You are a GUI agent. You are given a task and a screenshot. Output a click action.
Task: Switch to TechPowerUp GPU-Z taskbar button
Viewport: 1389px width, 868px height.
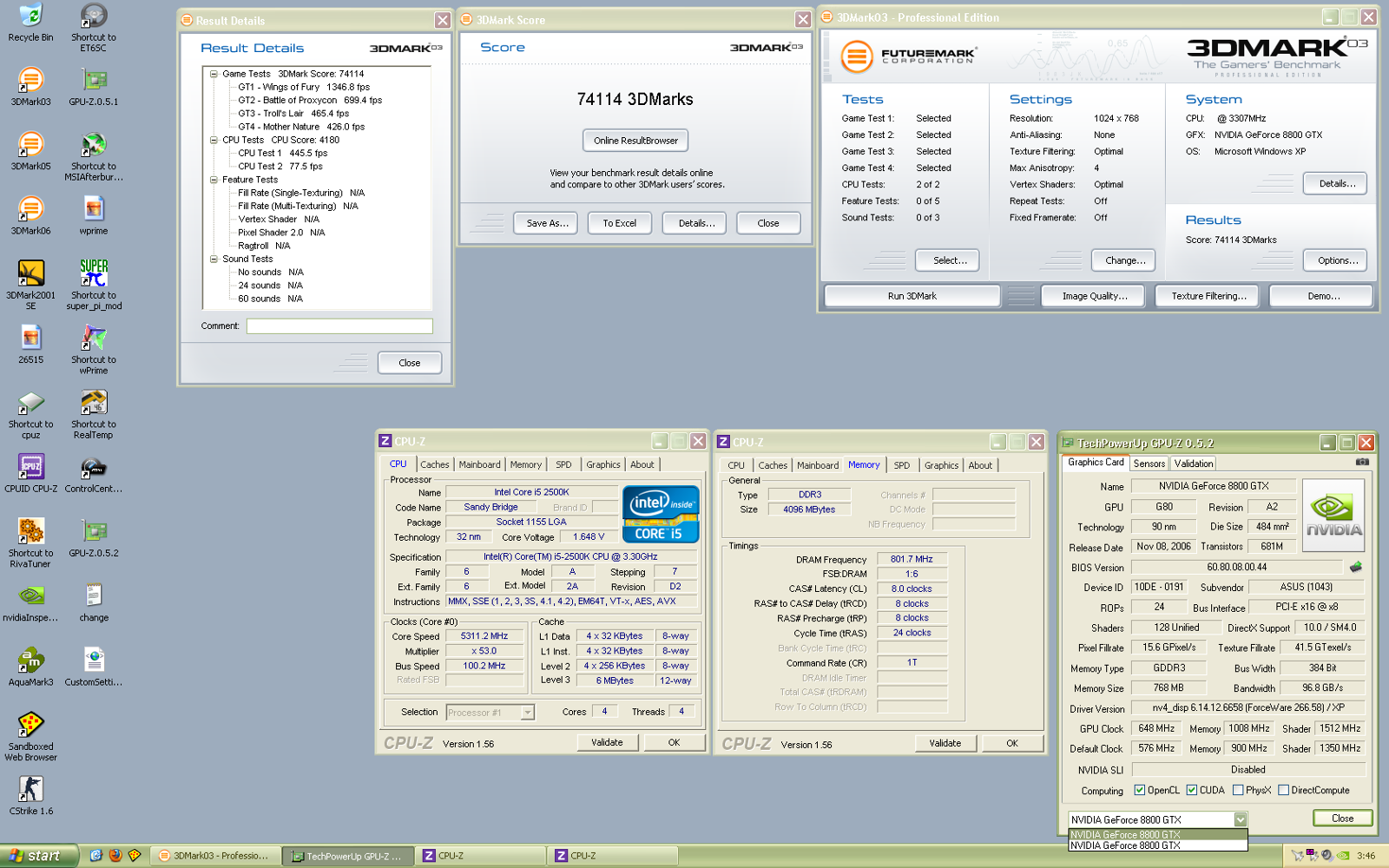[x=347, y=856]
